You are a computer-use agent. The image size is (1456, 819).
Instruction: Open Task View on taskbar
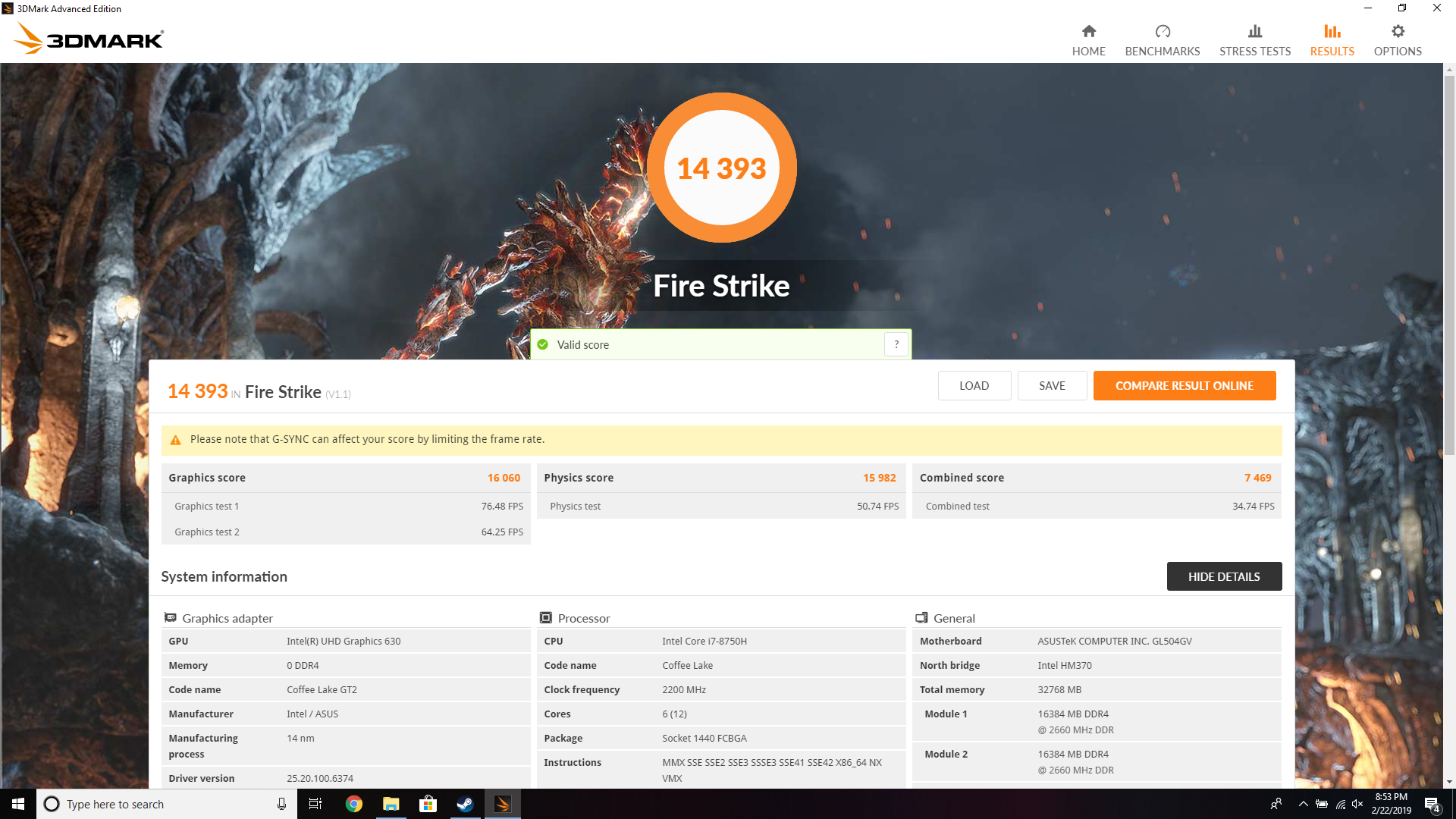(x=315, y=804)
